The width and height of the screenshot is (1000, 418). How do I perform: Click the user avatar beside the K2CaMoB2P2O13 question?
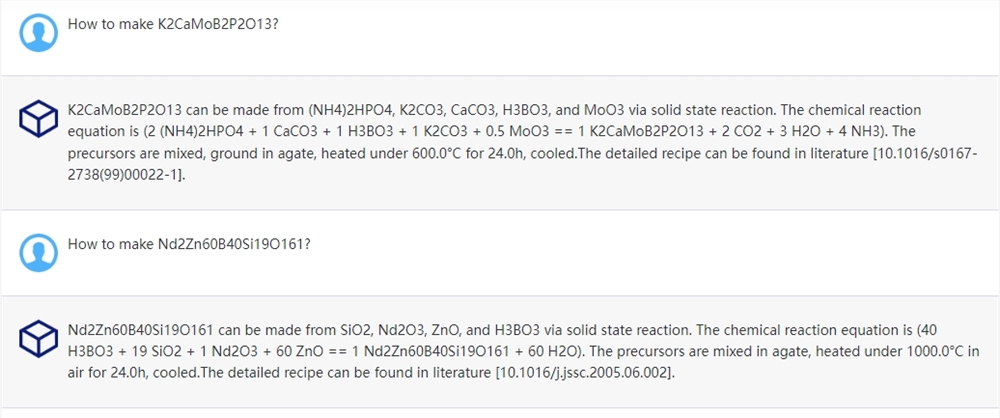click(39, 34)
